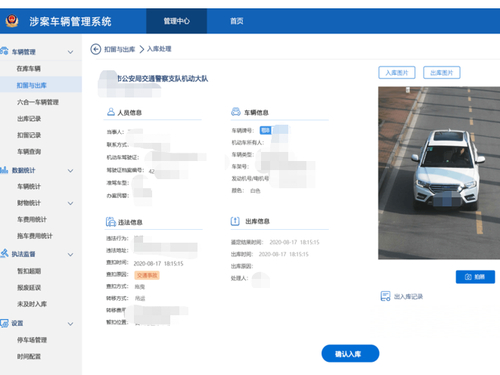
Task: Click the 出入库记录 label
Action: coord(408,296)
